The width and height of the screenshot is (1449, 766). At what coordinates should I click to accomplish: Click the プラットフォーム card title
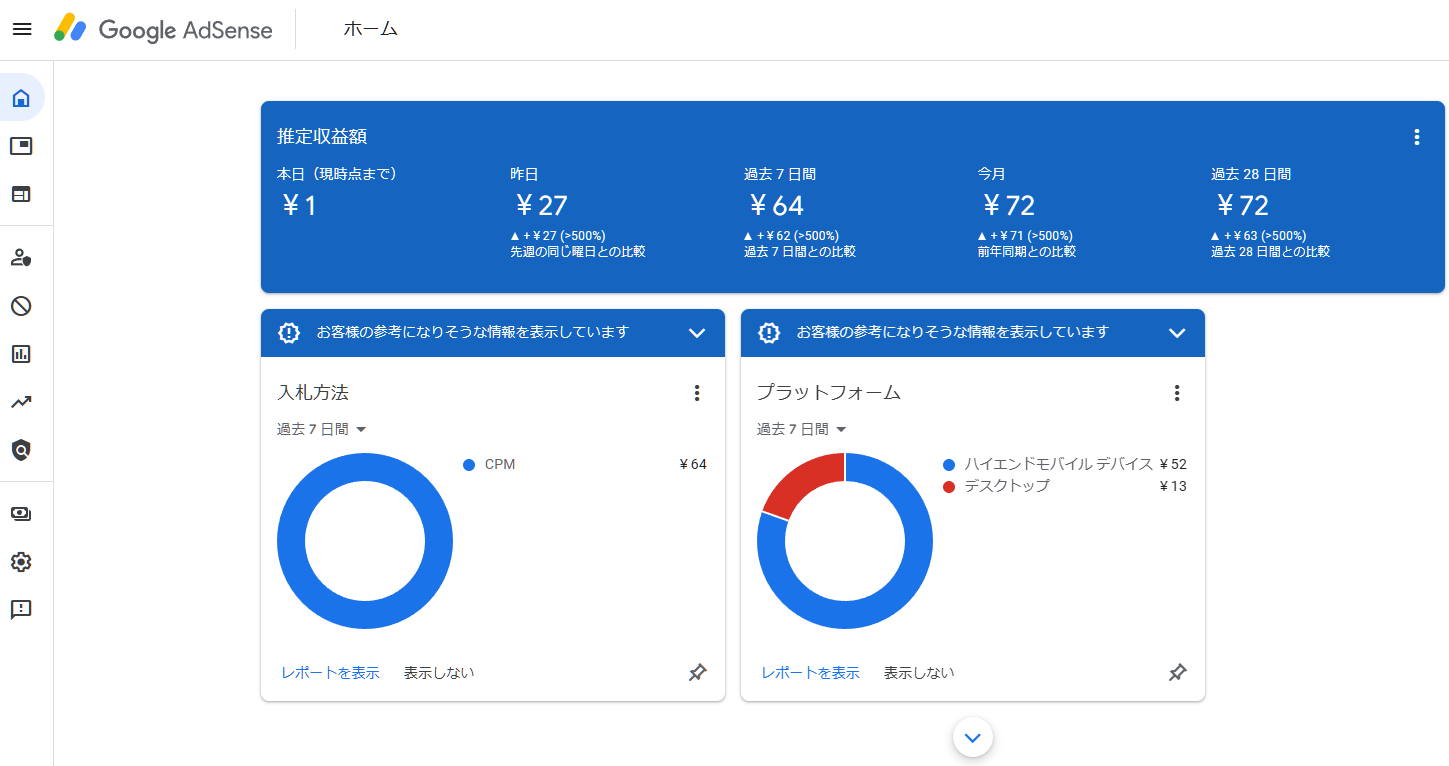tap(829, 393)
